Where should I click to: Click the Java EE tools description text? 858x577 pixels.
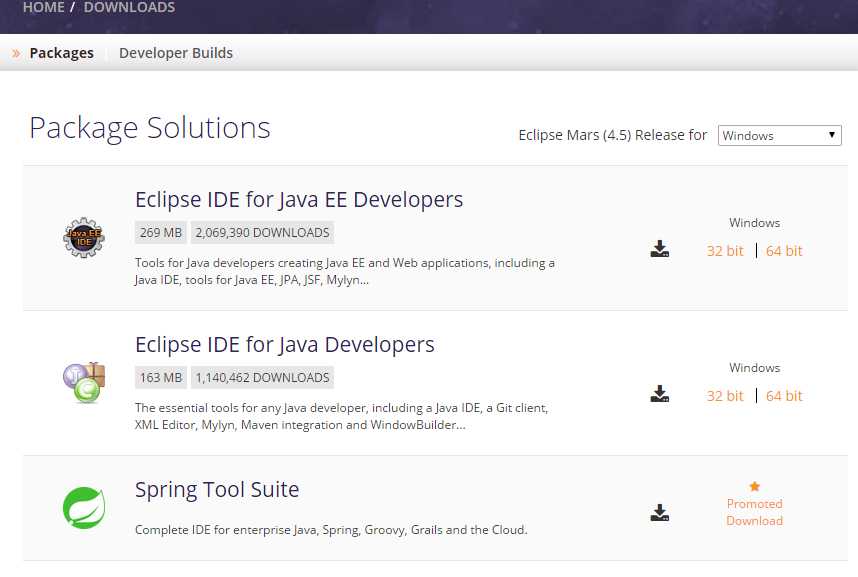click(345, 272)
